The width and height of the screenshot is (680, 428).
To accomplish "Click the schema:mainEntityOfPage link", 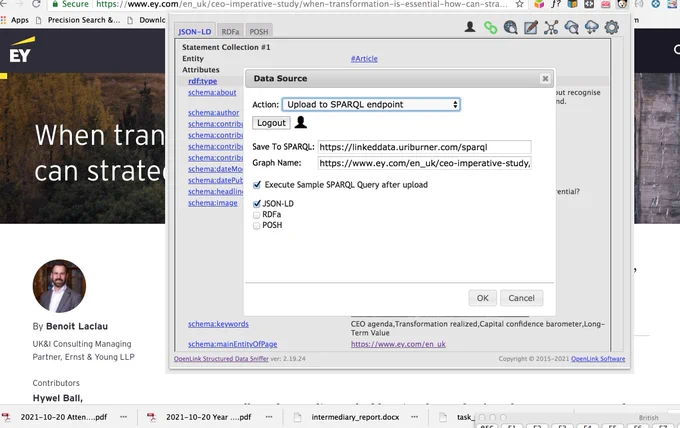I will [232, 344].
